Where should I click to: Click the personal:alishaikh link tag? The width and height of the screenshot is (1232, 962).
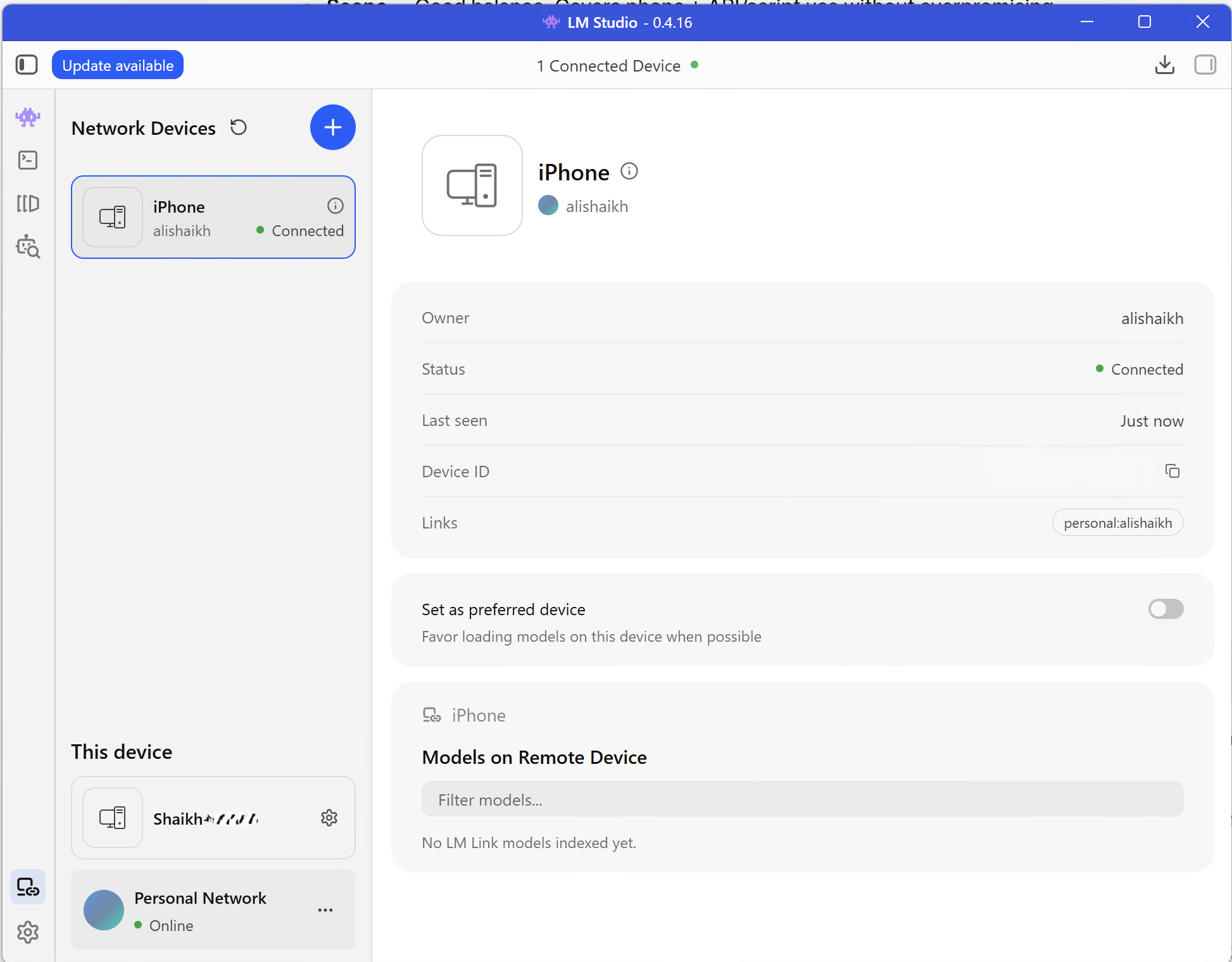coord(1117,523)
